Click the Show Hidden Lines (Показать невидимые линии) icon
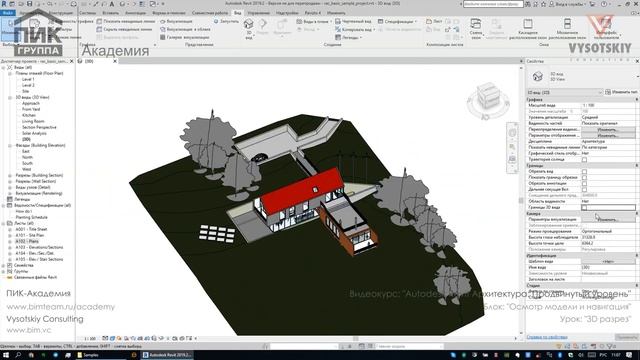Image resolution: width=640 pixels, height=360 pixels. pos(99,21)
